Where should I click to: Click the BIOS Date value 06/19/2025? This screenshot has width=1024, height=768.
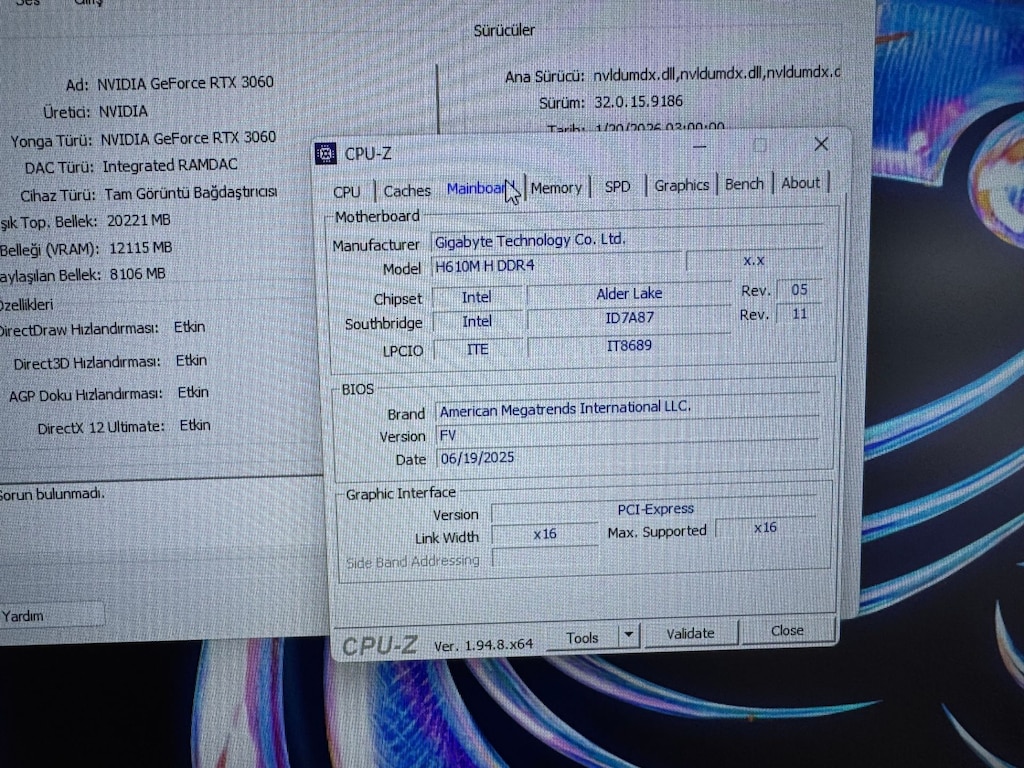click(627, 457)
